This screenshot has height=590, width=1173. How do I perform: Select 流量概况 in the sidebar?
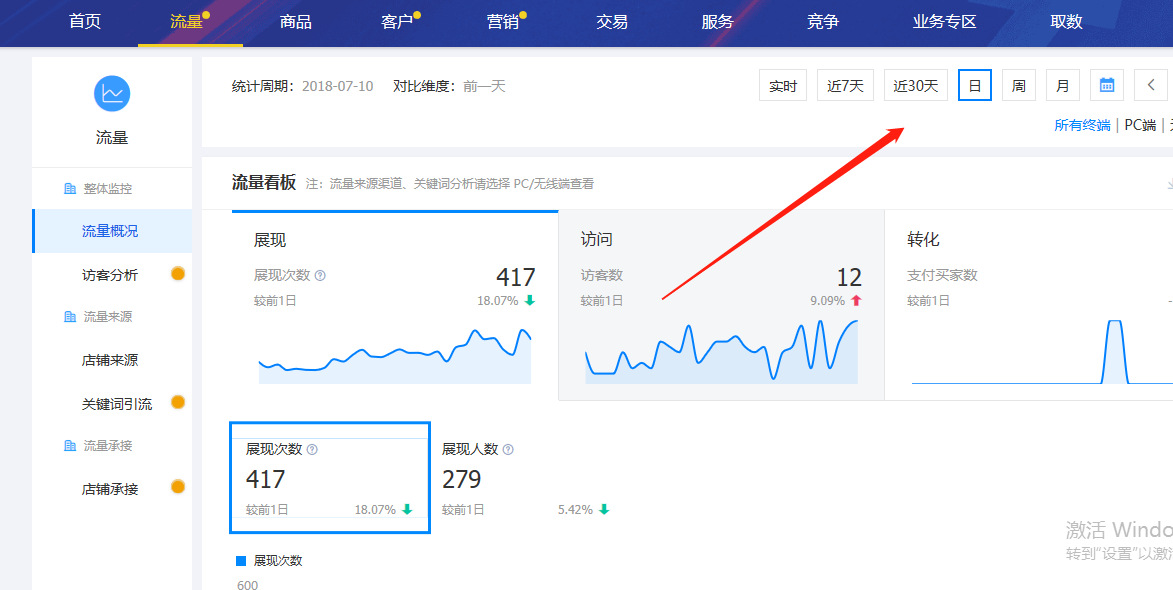tap(112, 230)
